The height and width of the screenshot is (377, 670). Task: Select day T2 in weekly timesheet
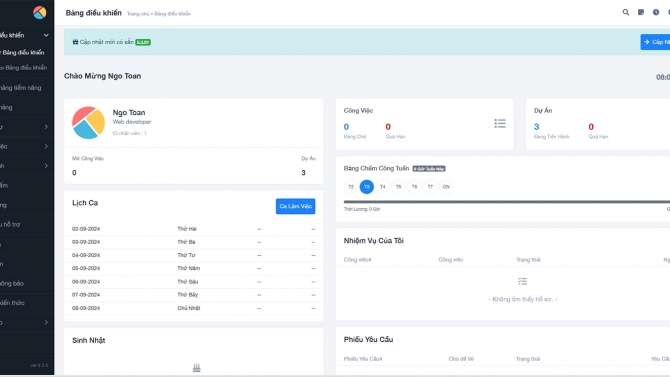click(351, 187)
